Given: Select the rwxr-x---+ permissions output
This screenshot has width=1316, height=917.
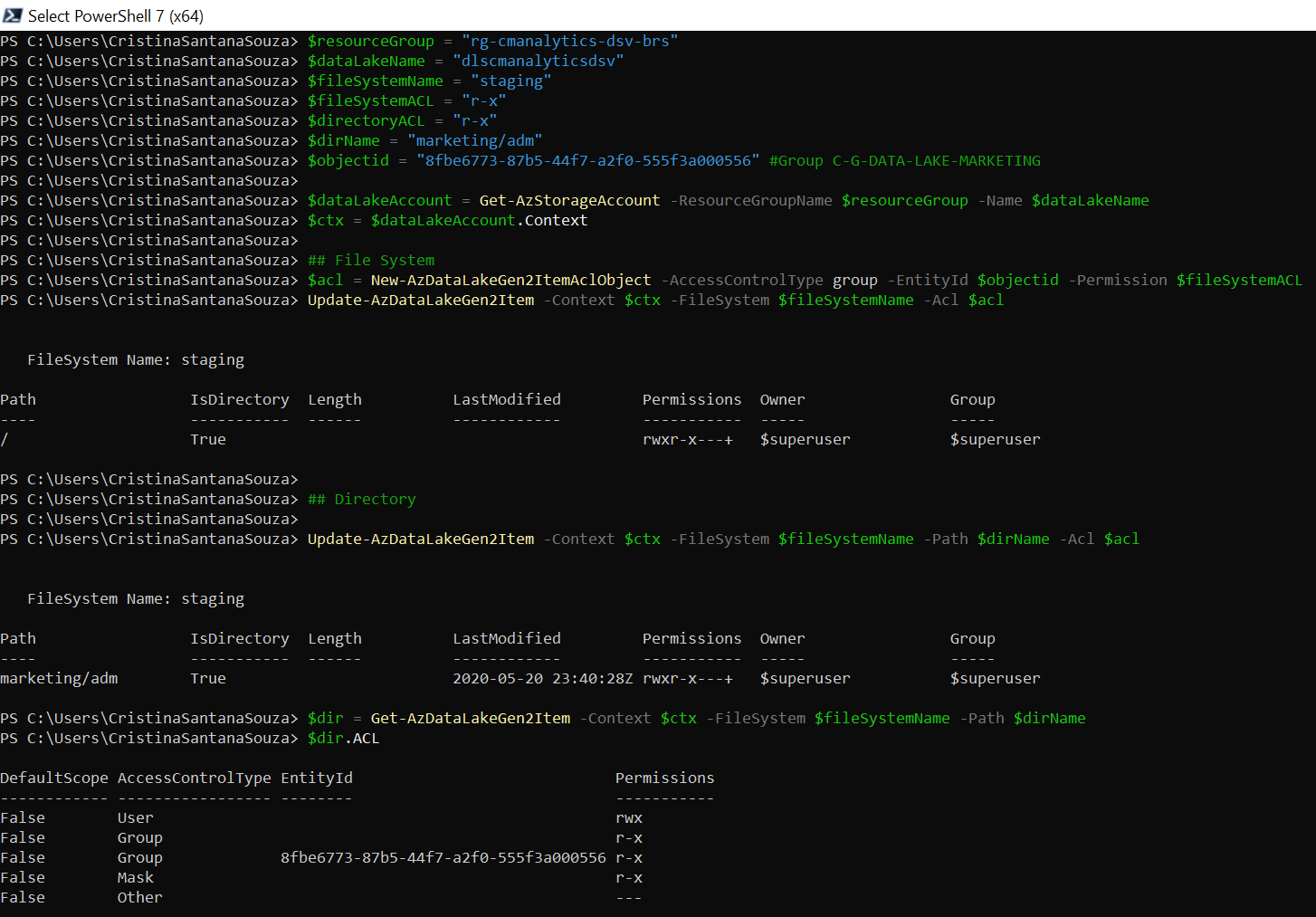Looking at the screenshot, I should [688, 439].
